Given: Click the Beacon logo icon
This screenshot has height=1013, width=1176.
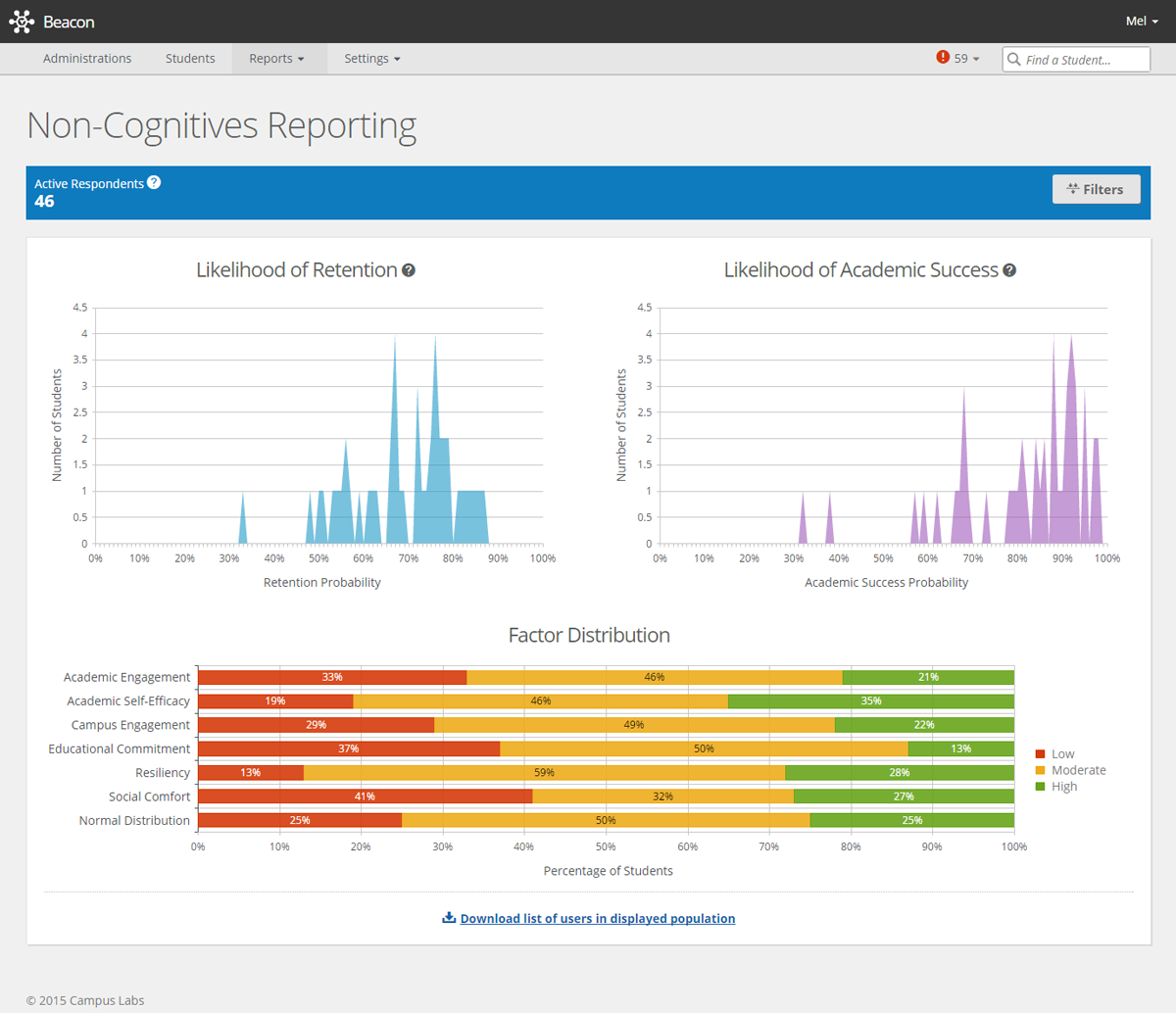Looking at the screenshot, I should (x=22, y=22).
